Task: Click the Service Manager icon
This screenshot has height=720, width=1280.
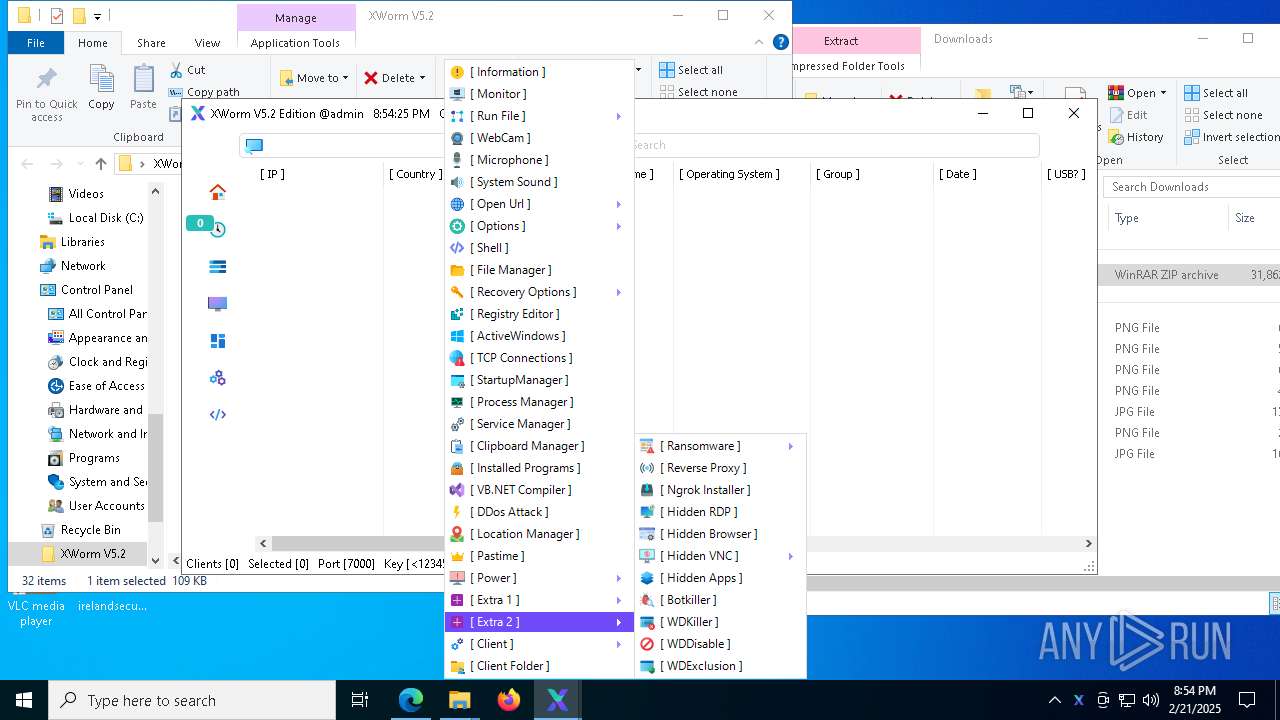Action: coord(457,424)
